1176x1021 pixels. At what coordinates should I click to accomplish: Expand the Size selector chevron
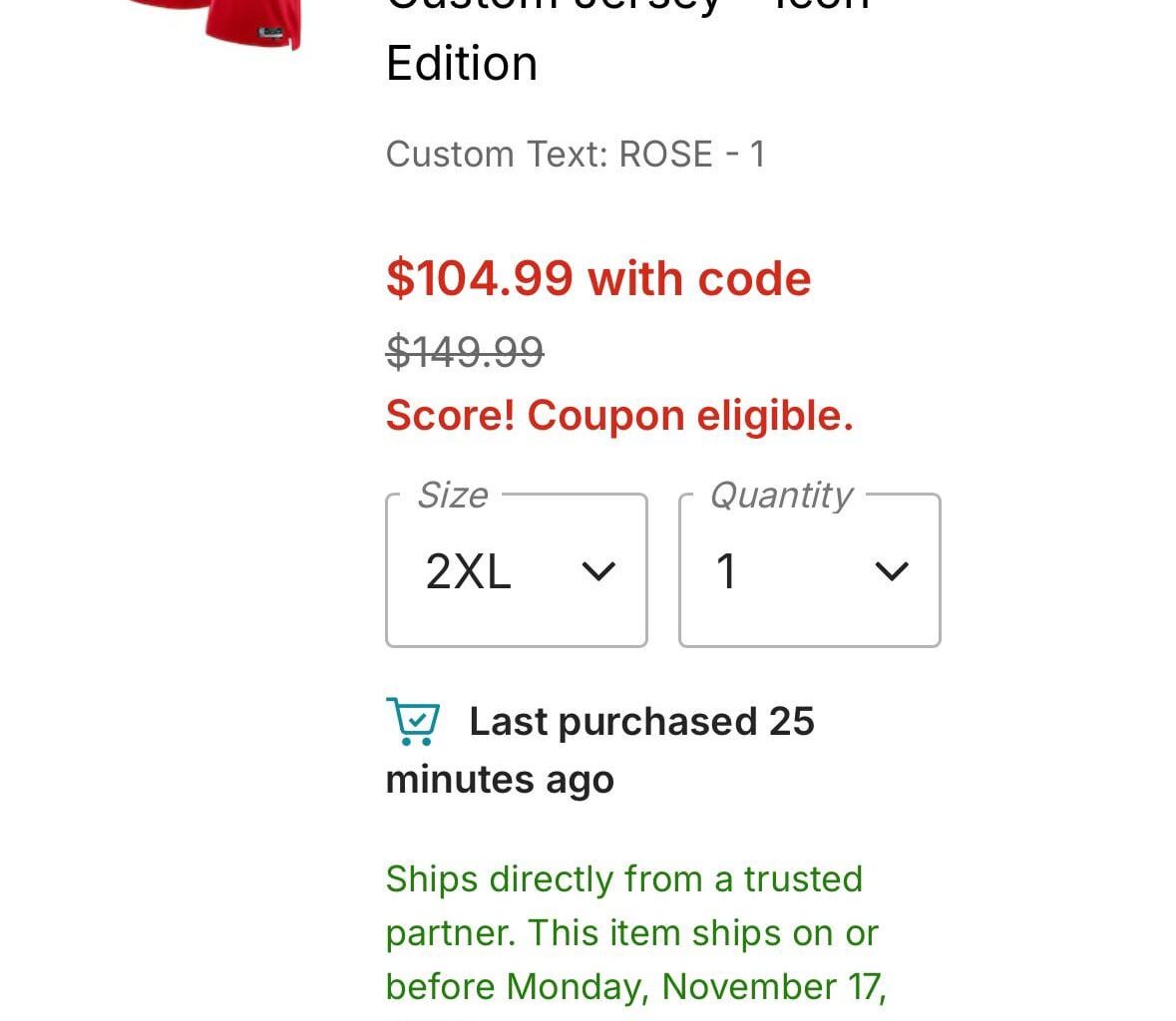[x=599, y=571]
